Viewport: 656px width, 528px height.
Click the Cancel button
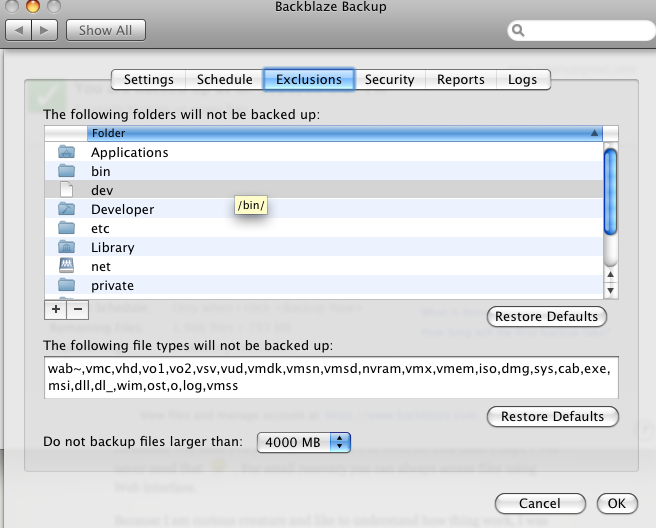tap(540, 503)
